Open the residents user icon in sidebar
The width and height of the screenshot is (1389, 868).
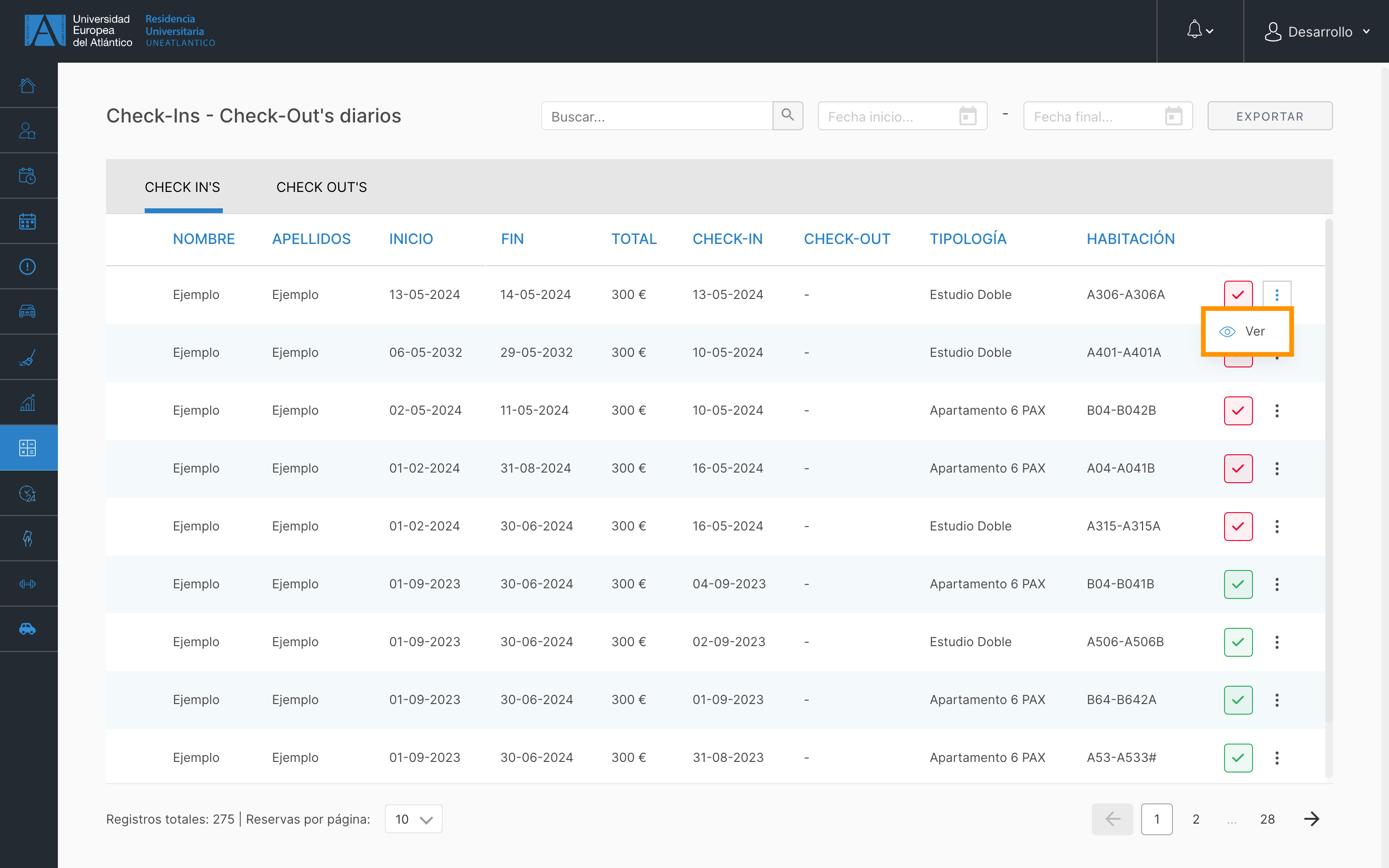27,131
